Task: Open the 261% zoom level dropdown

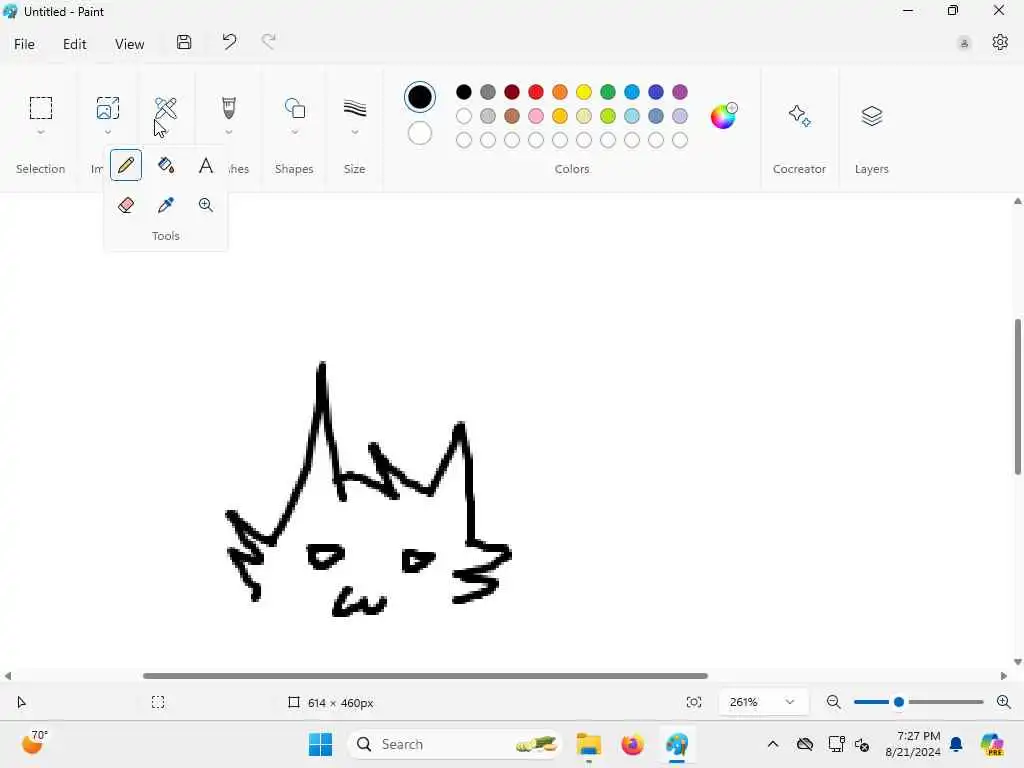Action: [x=763, y=702]
